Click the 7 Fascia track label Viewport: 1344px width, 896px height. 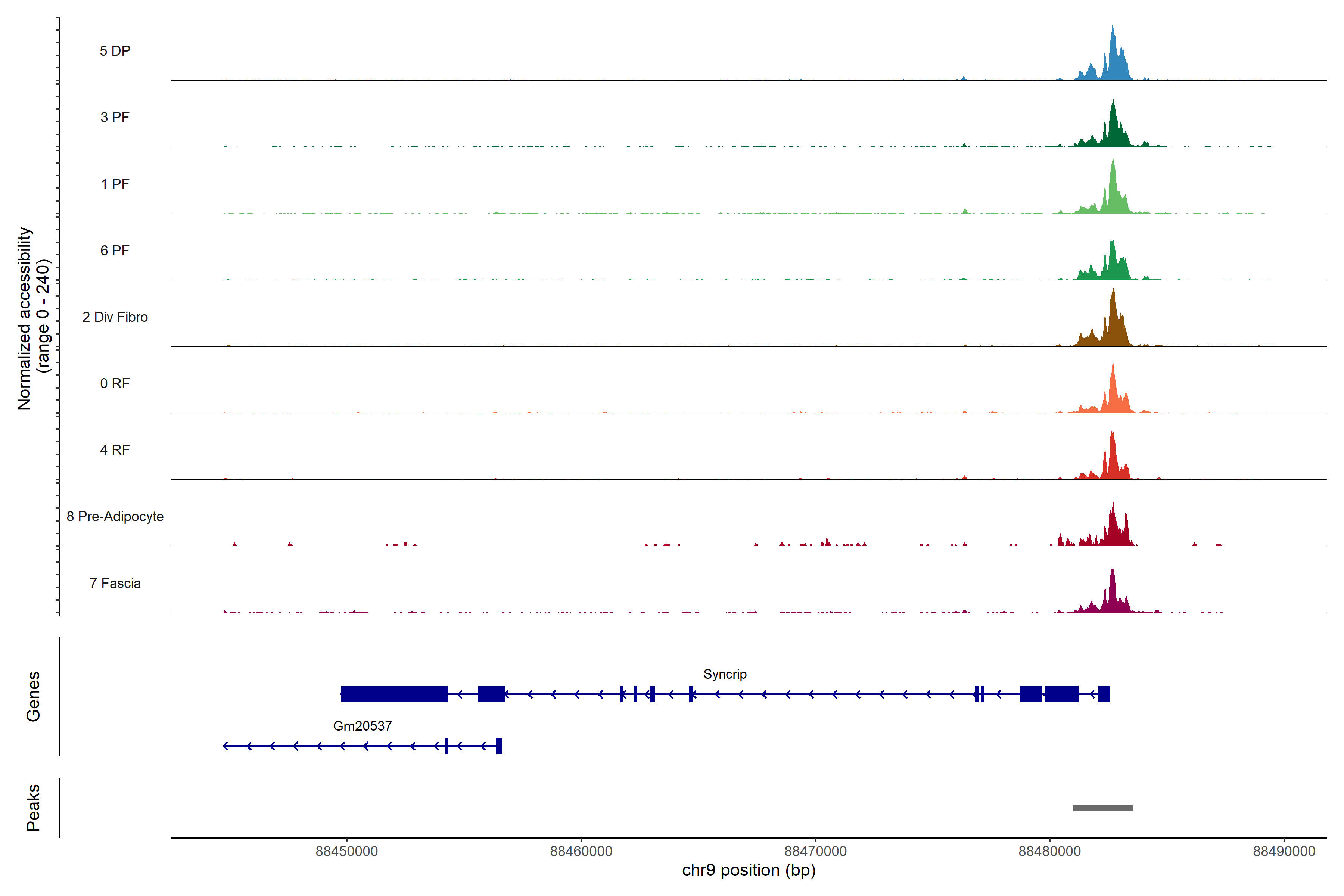[115, 583]
